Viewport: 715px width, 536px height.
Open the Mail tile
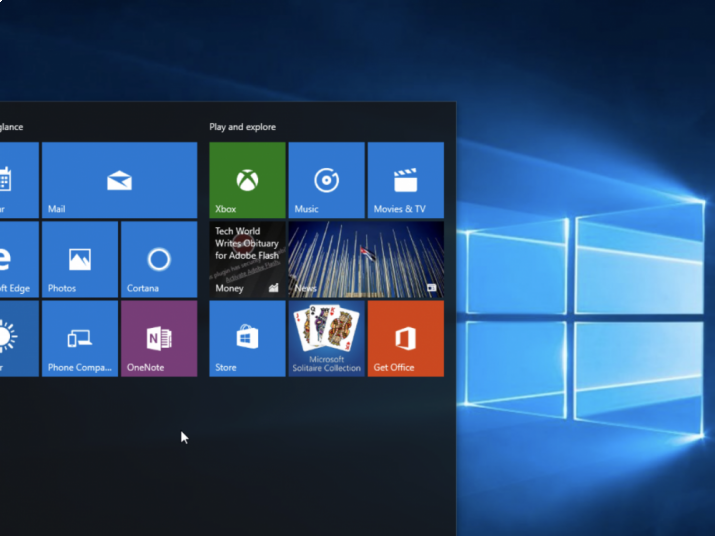(x=119, y=180)
